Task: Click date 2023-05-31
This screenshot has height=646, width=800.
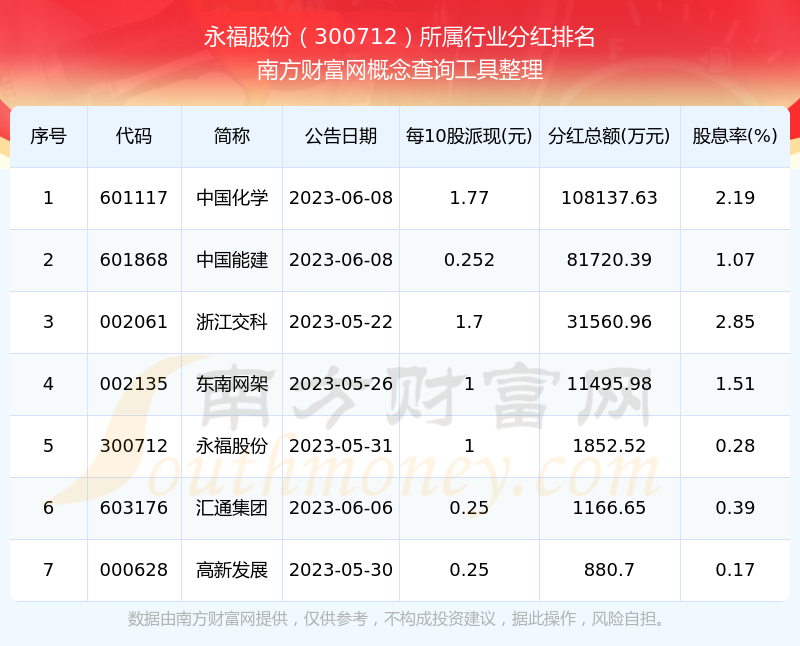Action: (341, 446)
